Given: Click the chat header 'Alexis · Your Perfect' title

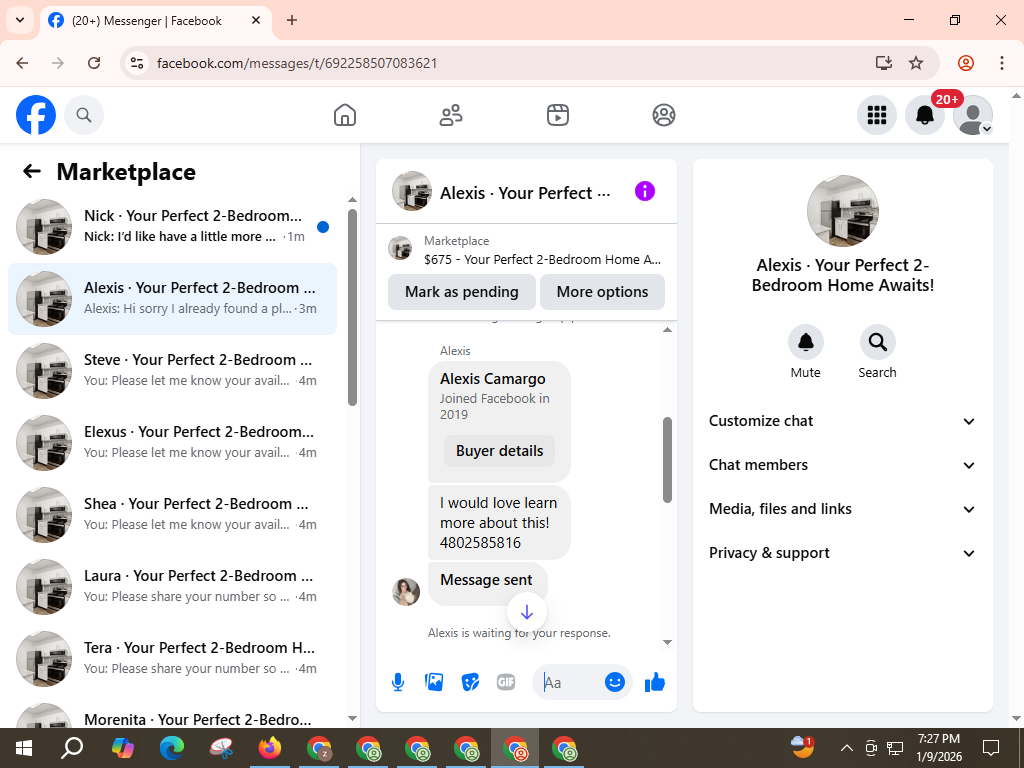Looking at the screenshot, I should (525, 193).
